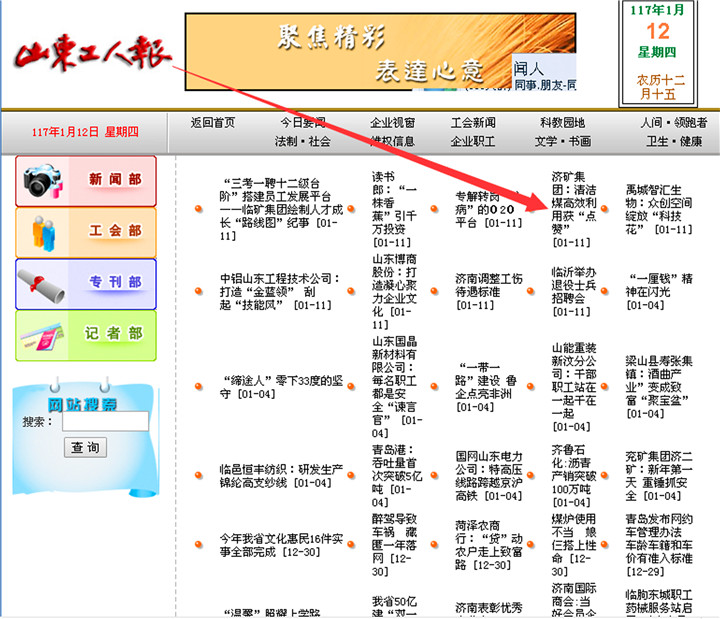Click the camera icon for 新闻部
The width and height of the screenshot is (720, 619).
pyautogui.click(x=43, y=181)
